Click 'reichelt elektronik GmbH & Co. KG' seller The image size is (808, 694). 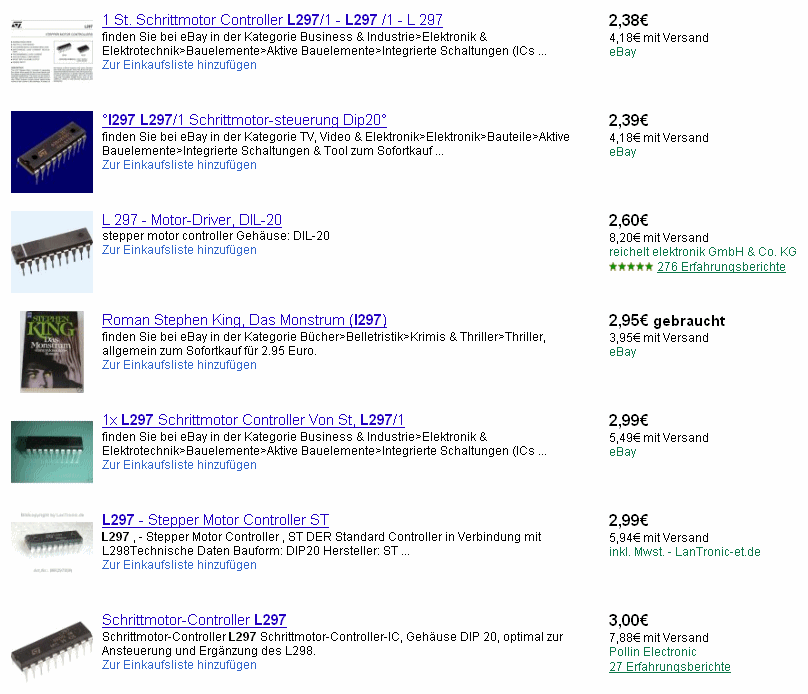tap(702, 252)
